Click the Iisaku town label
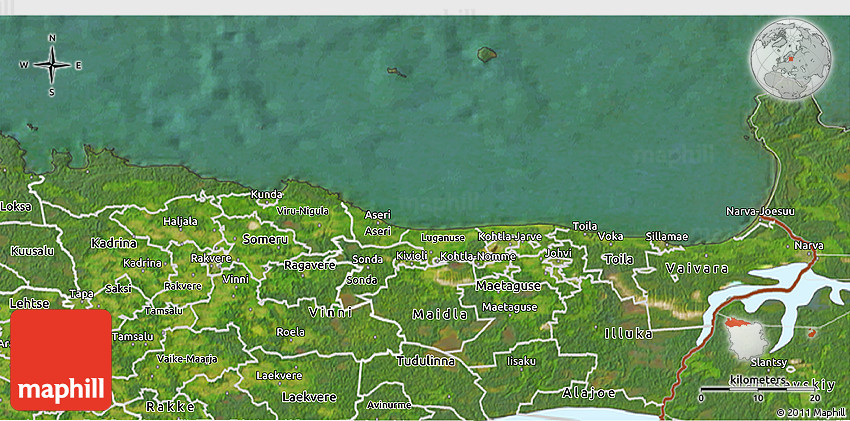 [522, 360]
